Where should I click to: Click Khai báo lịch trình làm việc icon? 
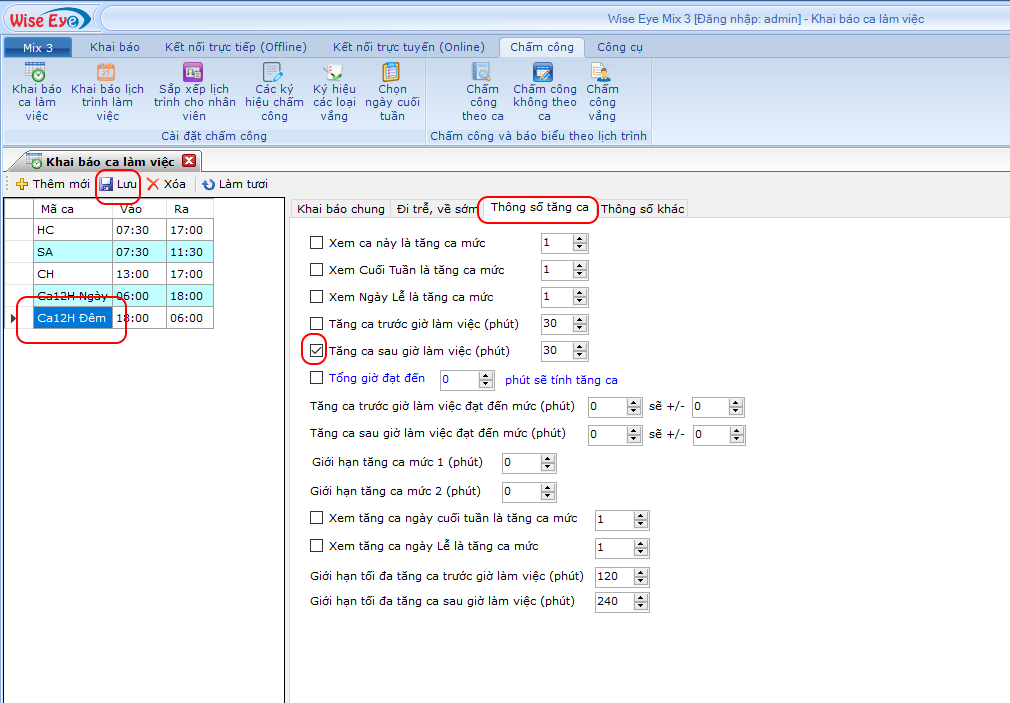pos(107,72)
